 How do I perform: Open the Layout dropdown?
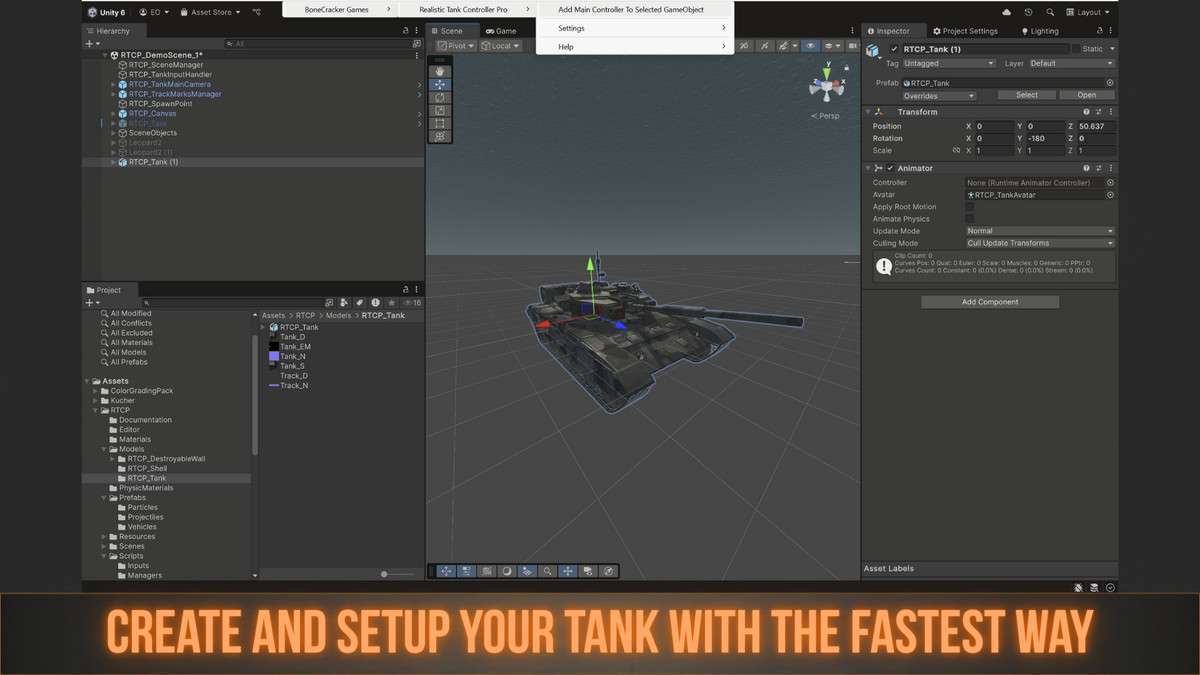(x=1087, y=12)
